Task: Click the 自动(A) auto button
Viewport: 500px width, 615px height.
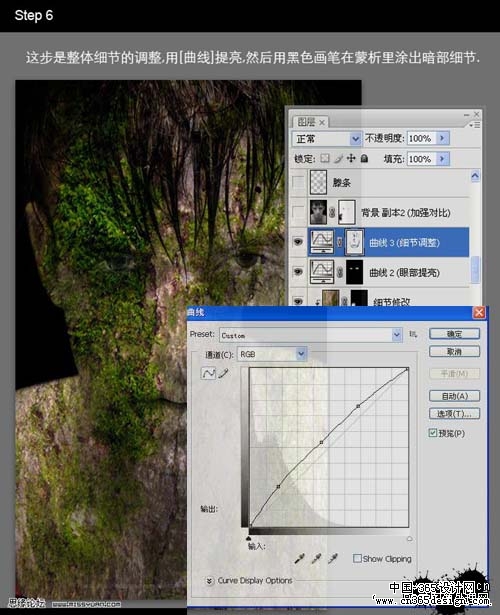Action: pyautogui.click(x=455, y=396)
